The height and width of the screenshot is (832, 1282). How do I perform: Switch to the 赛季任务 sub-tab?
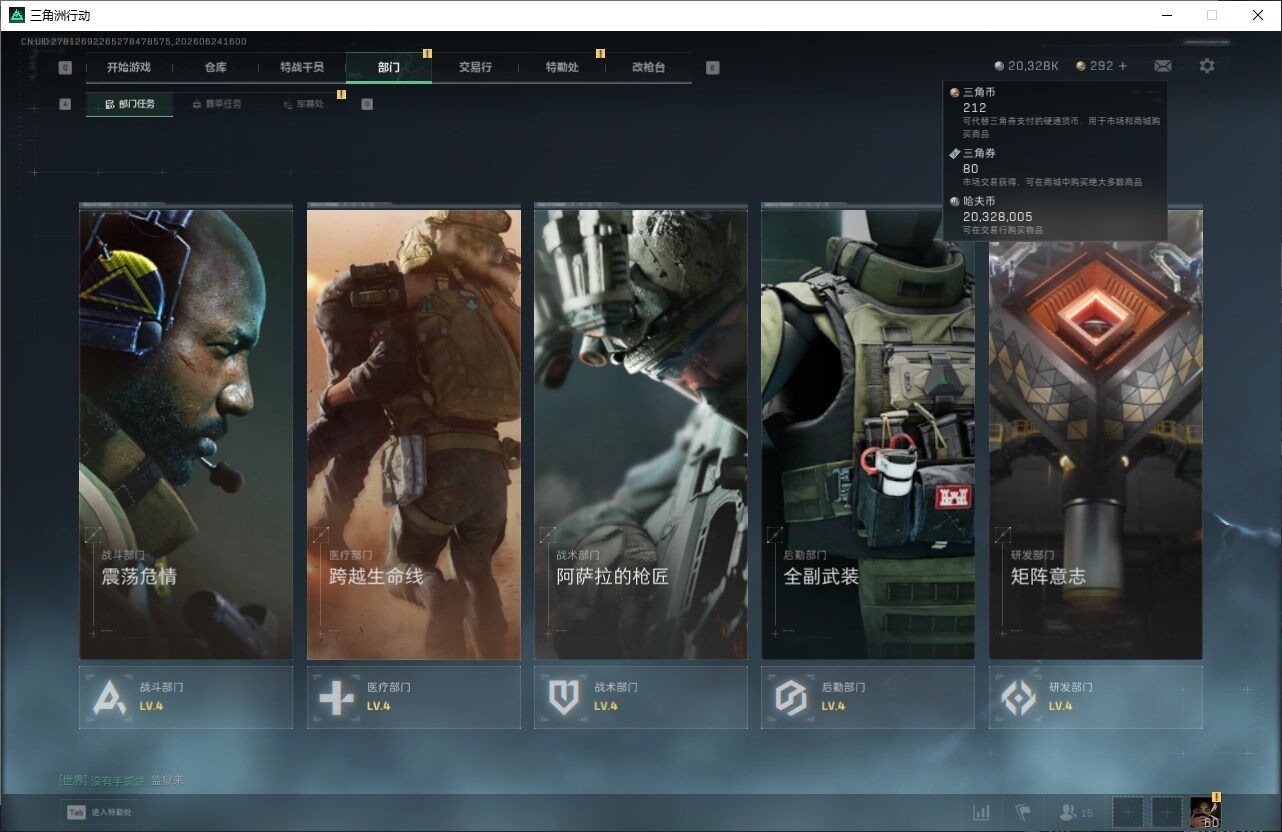[217, 104]
